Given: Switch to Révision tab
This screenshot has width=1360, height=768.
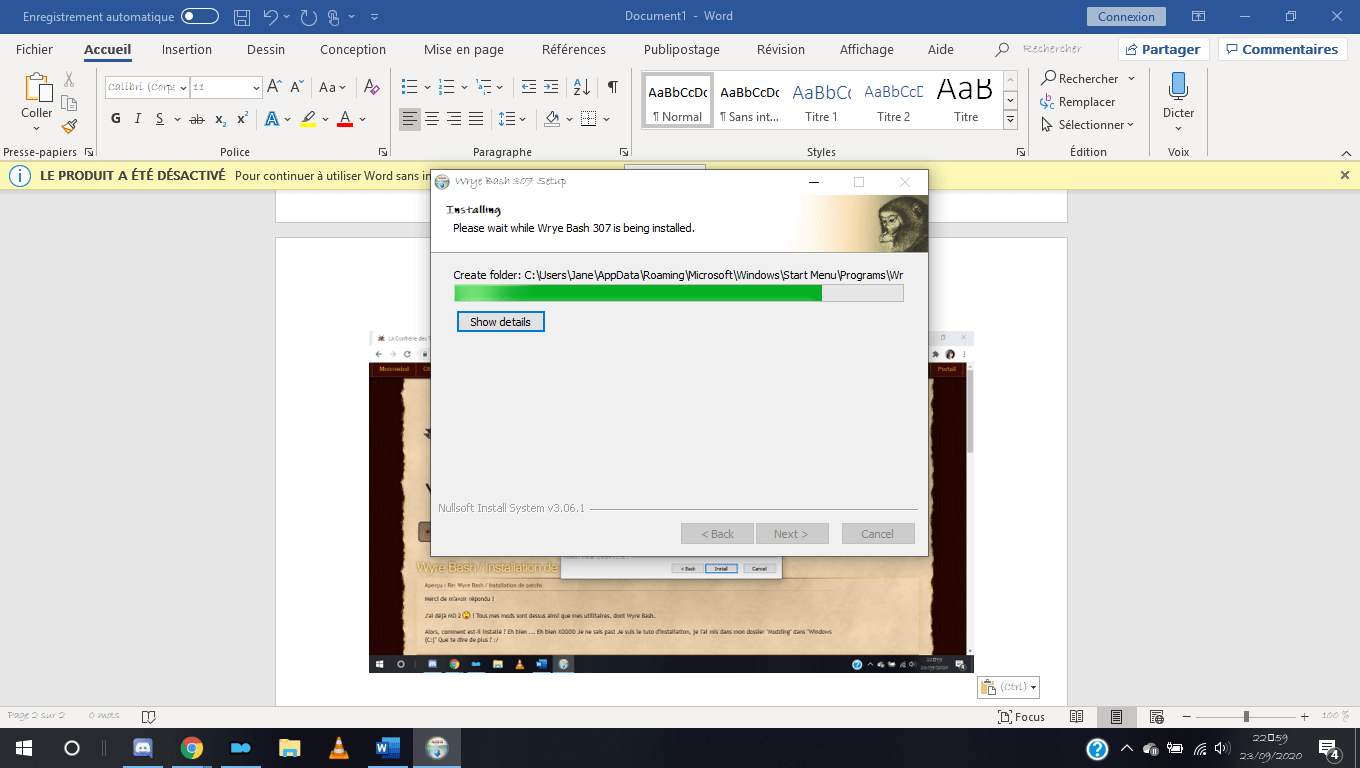Looking at the screenshot, I should (781, 49).
